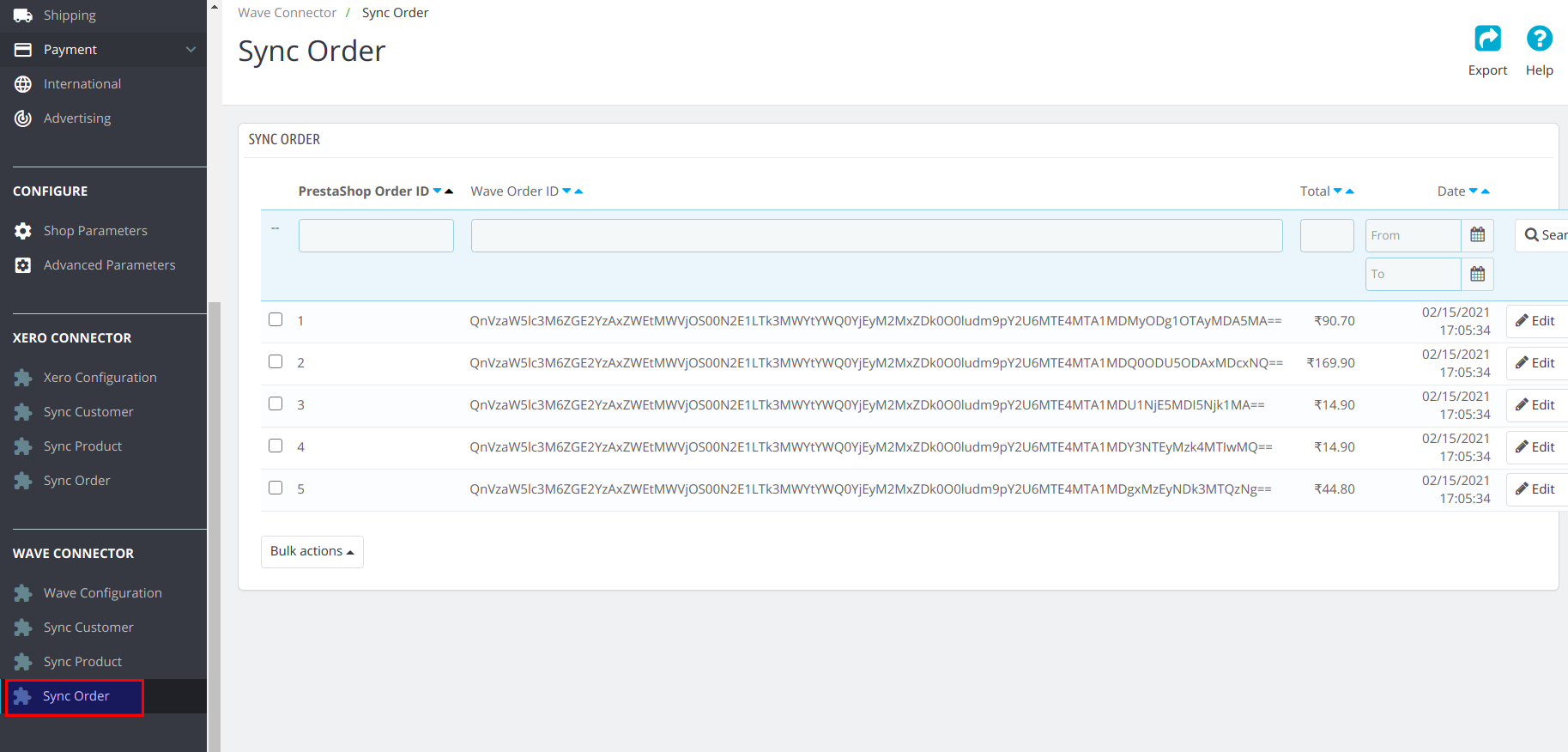Click pencil icon for order 1
Screen dimensions: 1568x752
pyautogui.click(x=1522, y=320)
